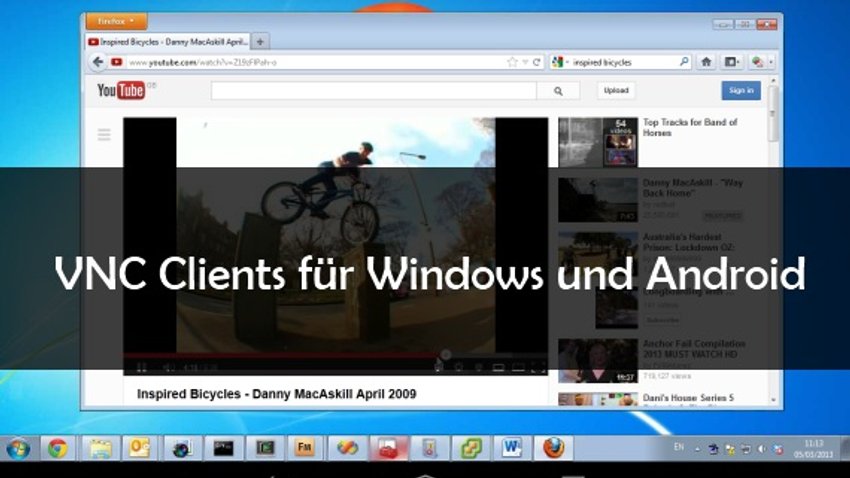Pause the video with the pause button
This screenshot has height=478, width=850.
click(141, 368)
